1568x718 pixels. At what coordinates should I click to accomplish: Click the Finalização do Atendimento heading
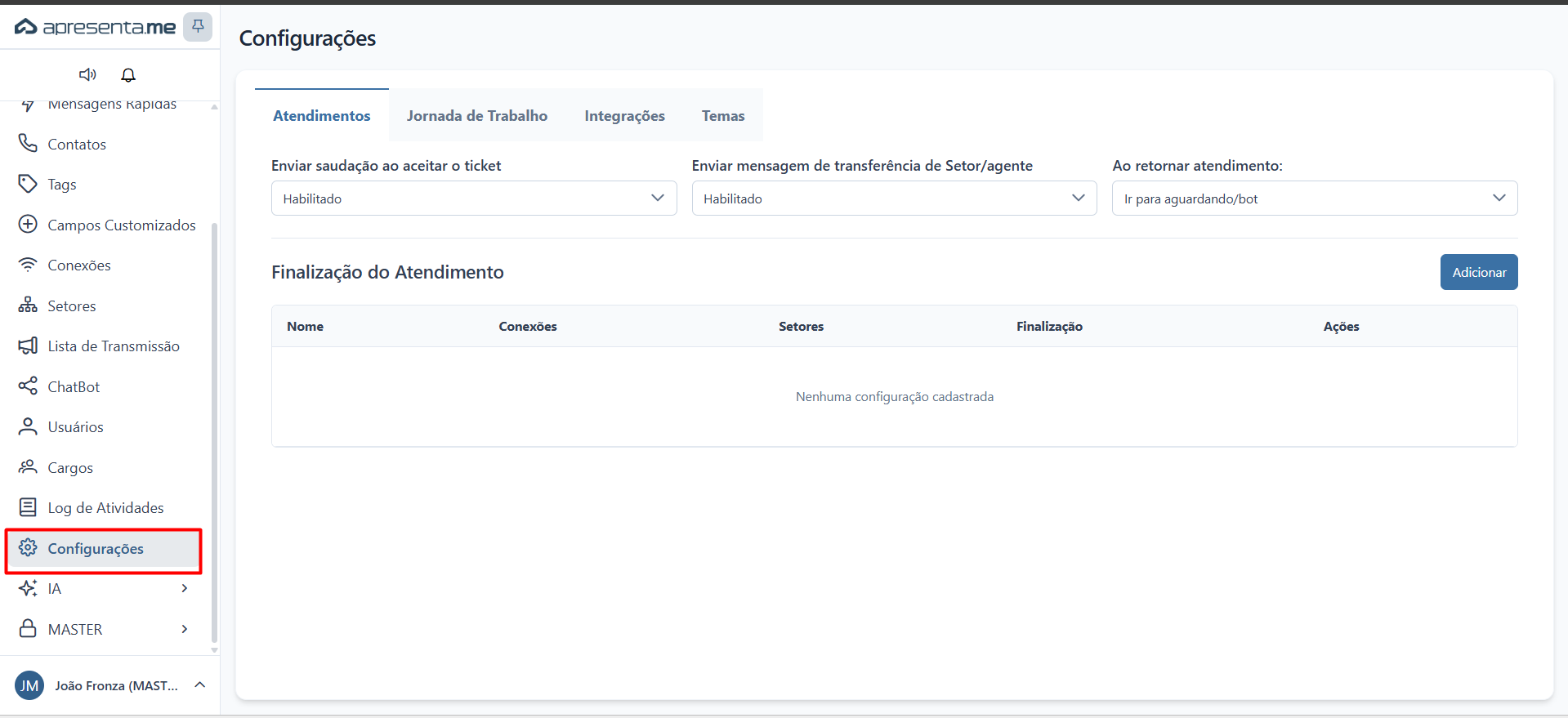[387, 272]
